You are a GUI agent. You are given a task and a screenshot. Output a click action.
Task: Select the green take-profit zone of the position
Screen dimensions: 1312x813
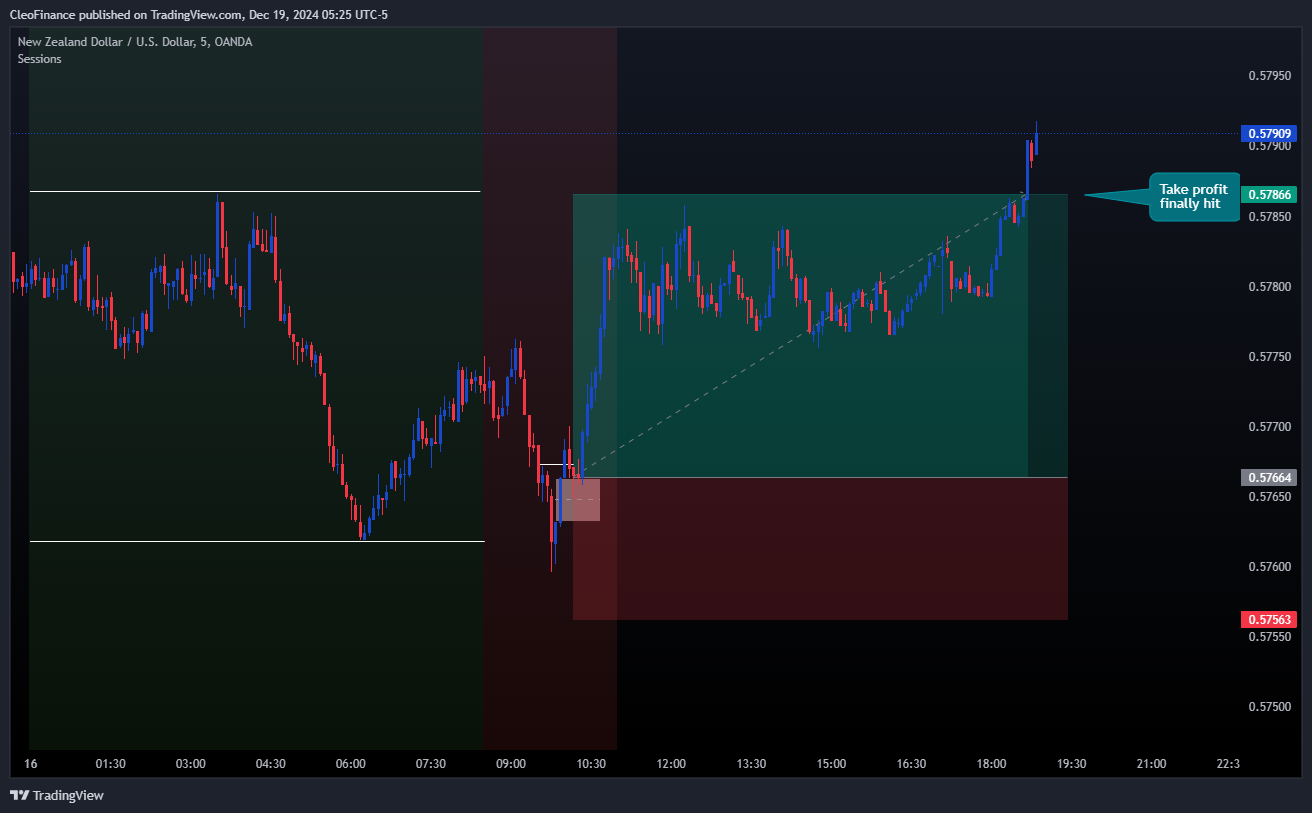(820, 336)
